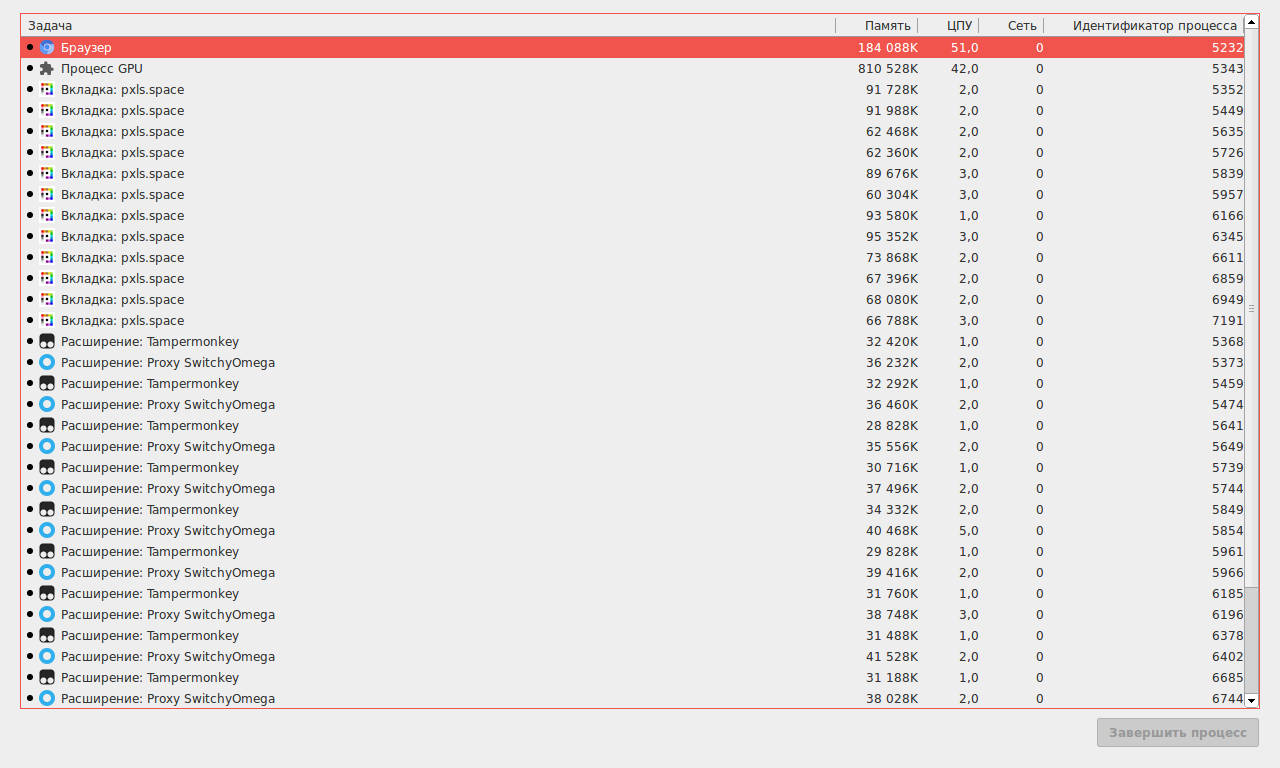
Task: Select the Процесс GPU row label
Action: pos(102,69)
